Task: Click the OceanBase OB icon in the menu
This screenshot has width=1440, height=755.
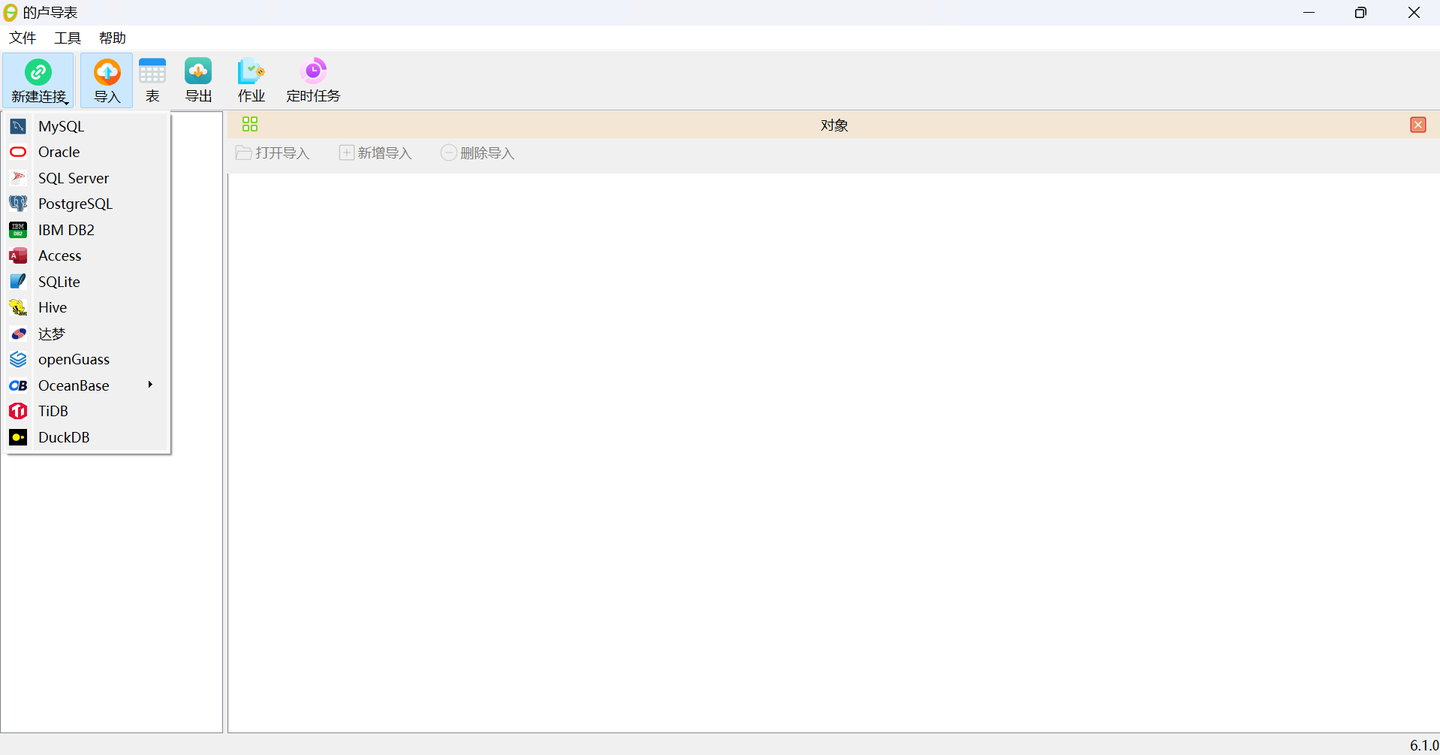Action: 18,385
